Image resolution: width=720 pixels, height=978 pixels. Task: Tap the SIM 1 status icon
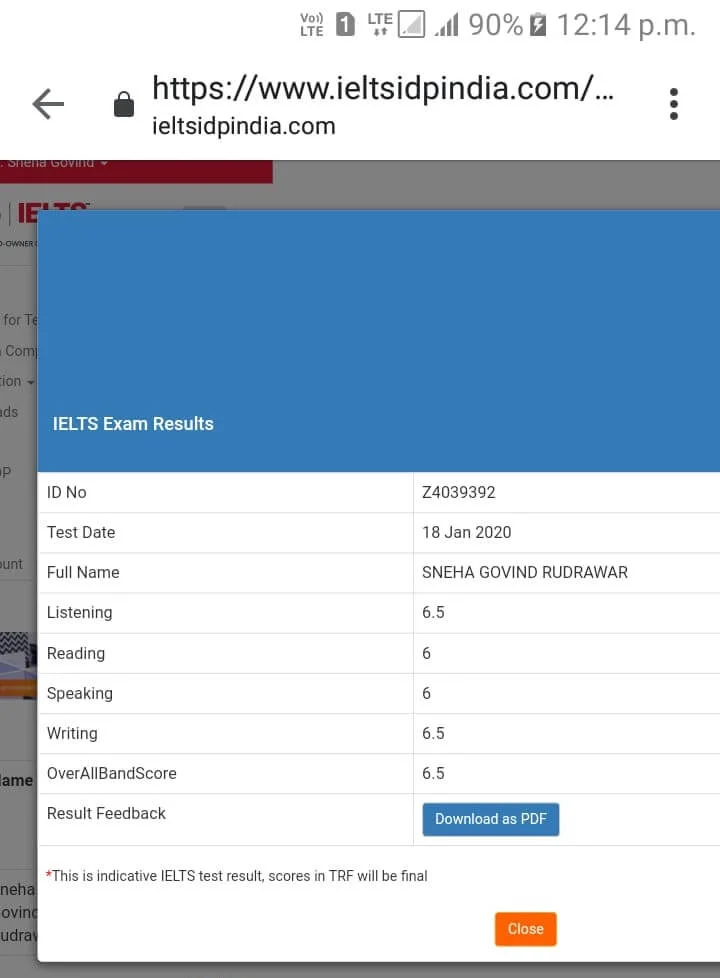pos(345,25)
